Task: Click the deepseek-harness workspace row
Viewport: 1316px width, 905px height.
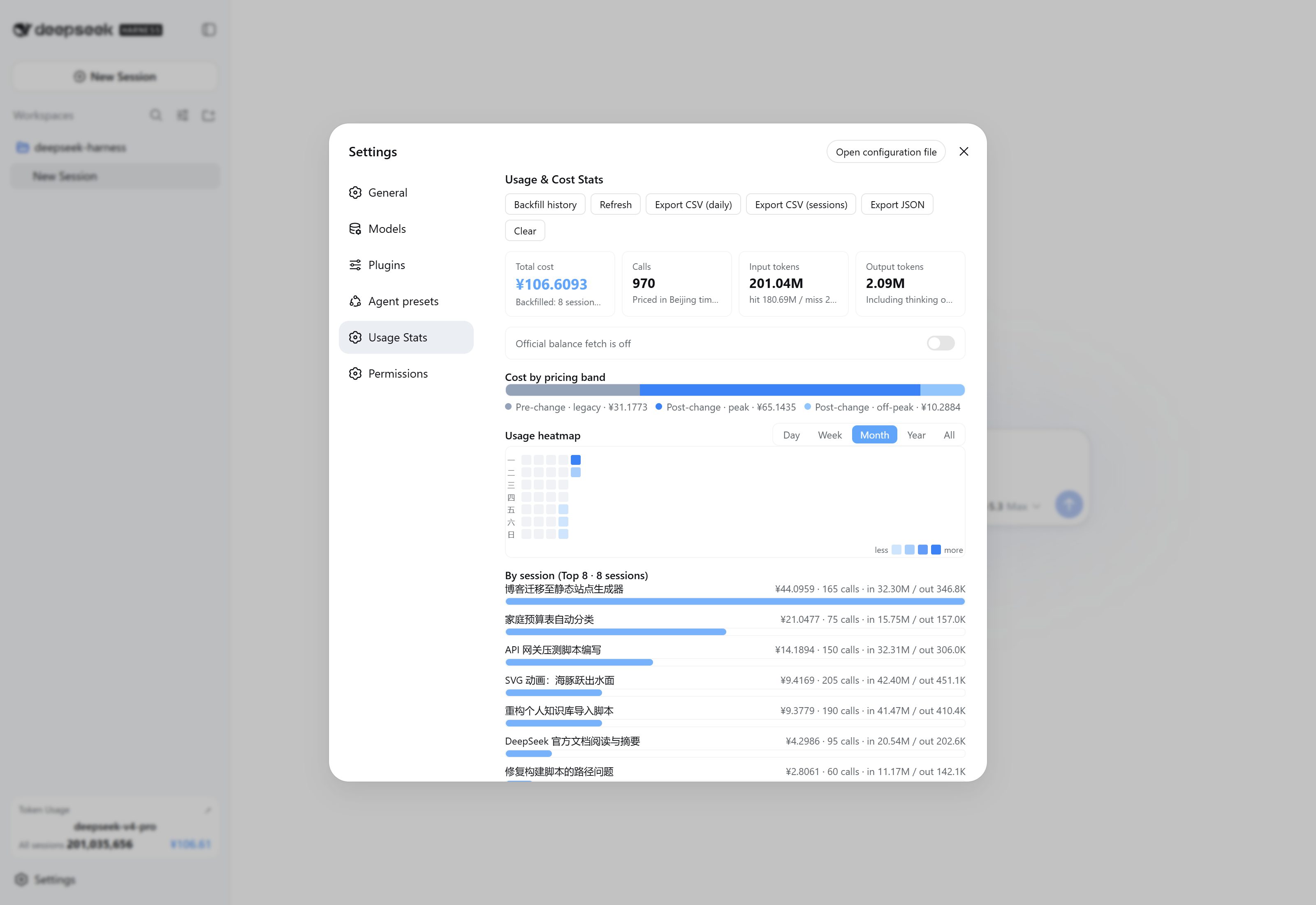Action: click(115, 147)
